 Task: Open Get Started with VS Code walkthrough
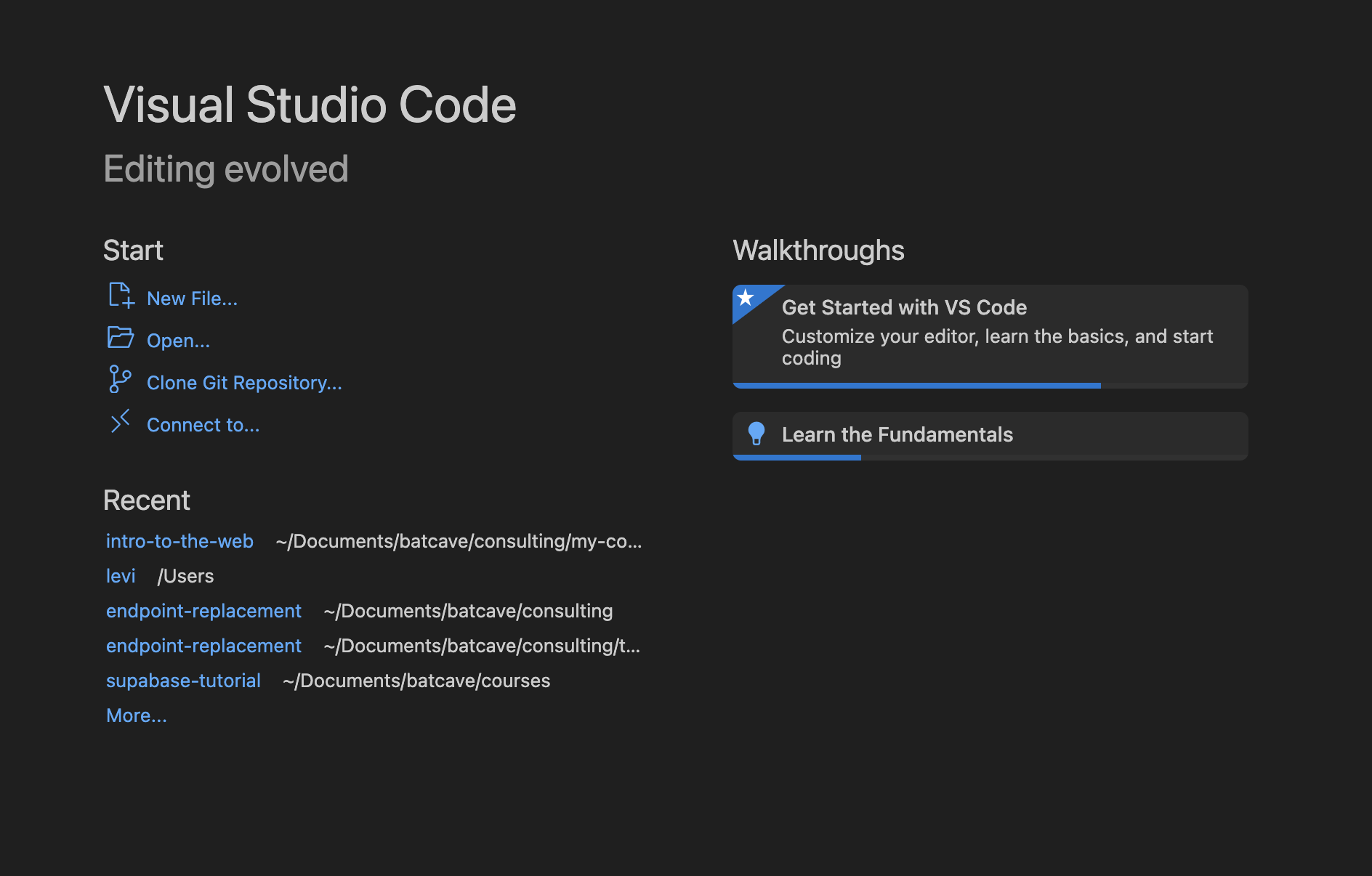(990, 336)
